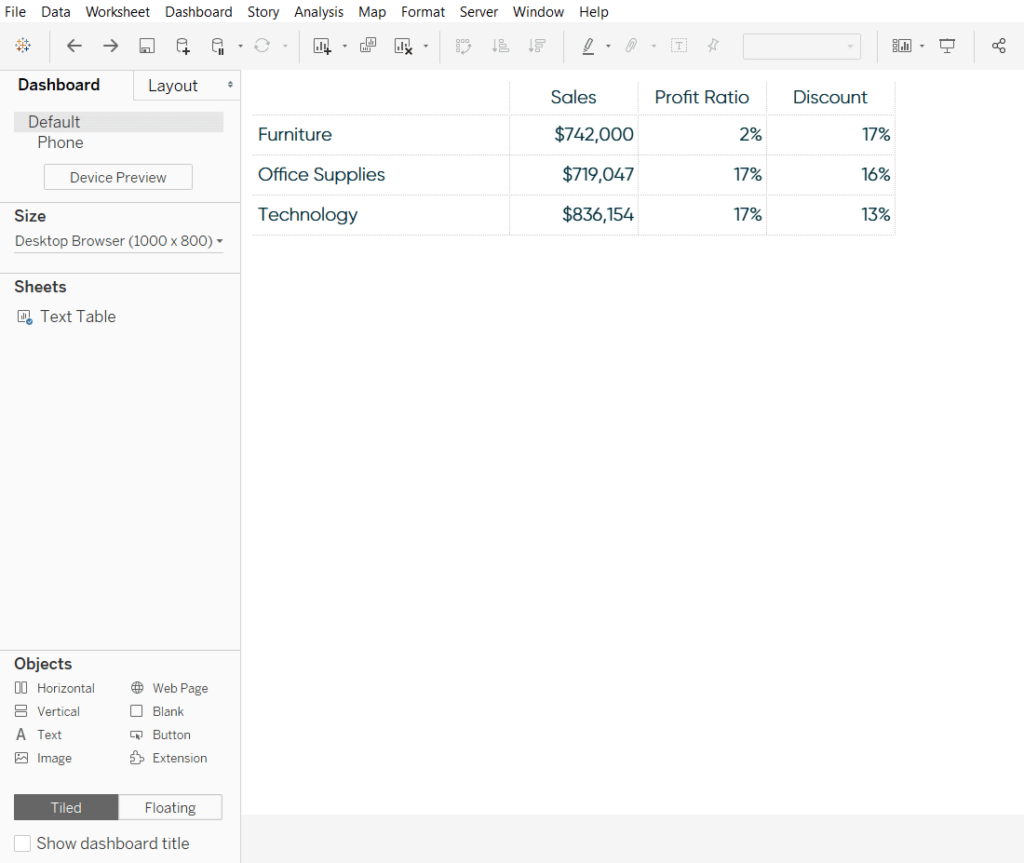The height and width of the screenshot is (863, 1024).
Task: Switch to the Layout tab
Action: pyautogui.click(x=172, y=85)
